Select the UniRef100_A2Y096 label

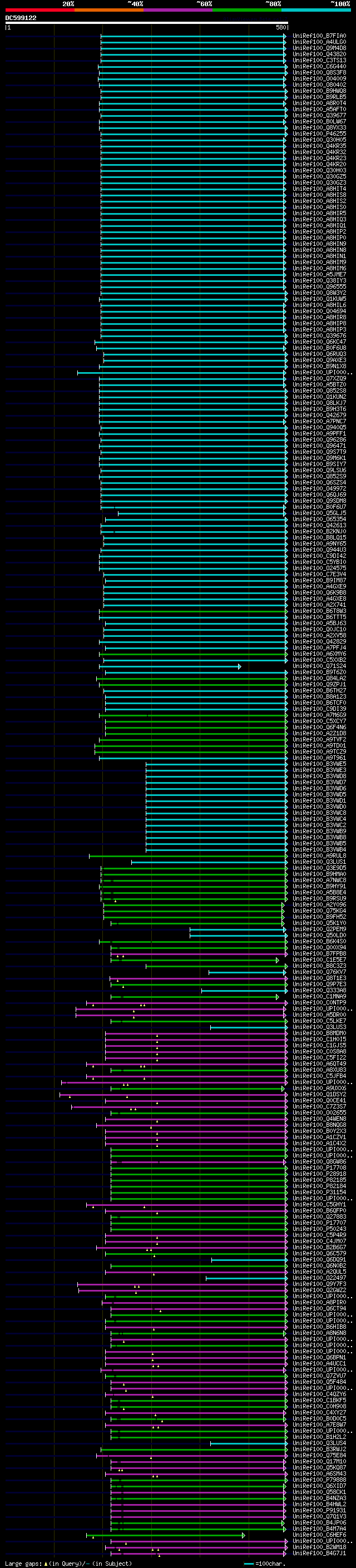click(319, 904)
